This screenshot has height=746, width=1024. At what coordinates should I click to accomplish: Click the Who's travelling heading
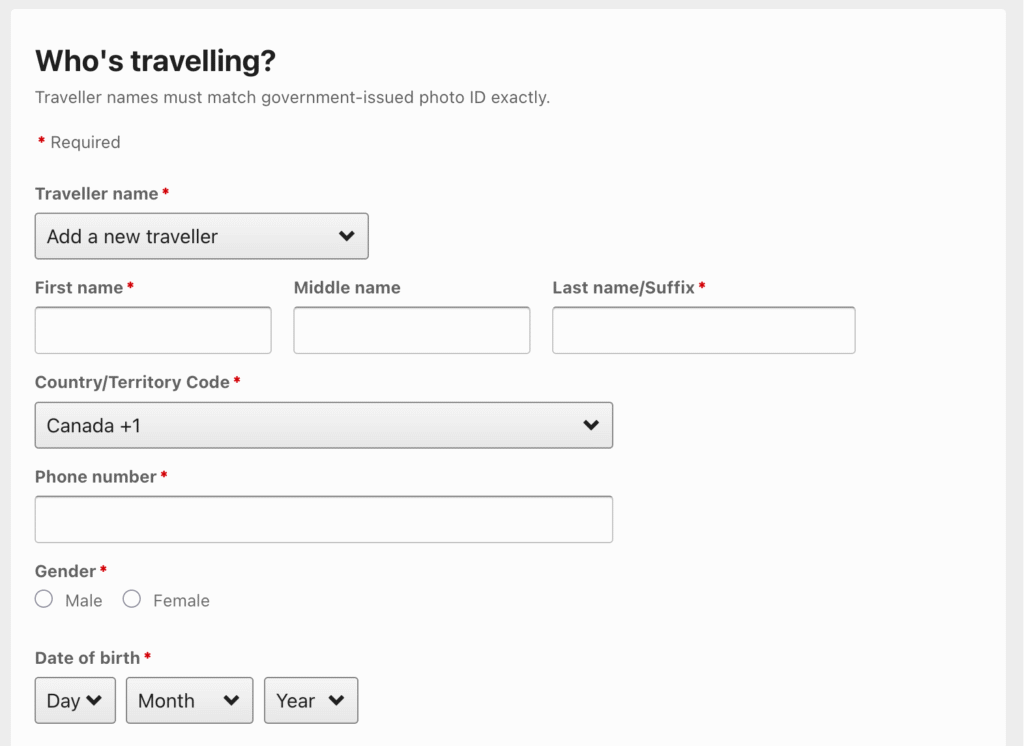[157, 61]
